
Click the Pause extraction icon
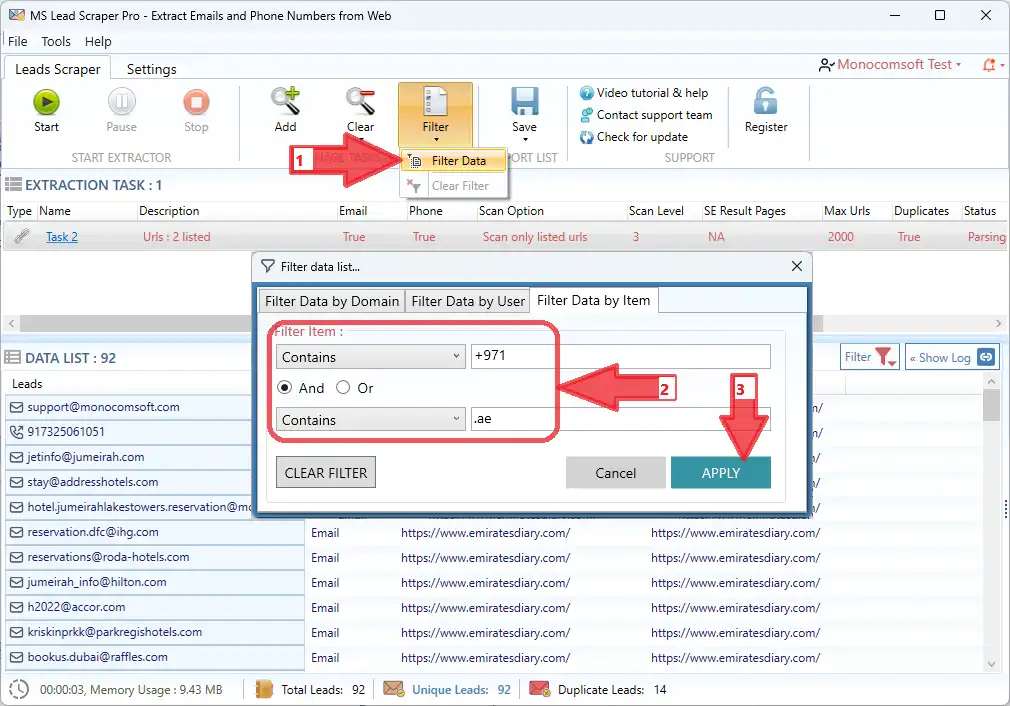coord(121,102)
